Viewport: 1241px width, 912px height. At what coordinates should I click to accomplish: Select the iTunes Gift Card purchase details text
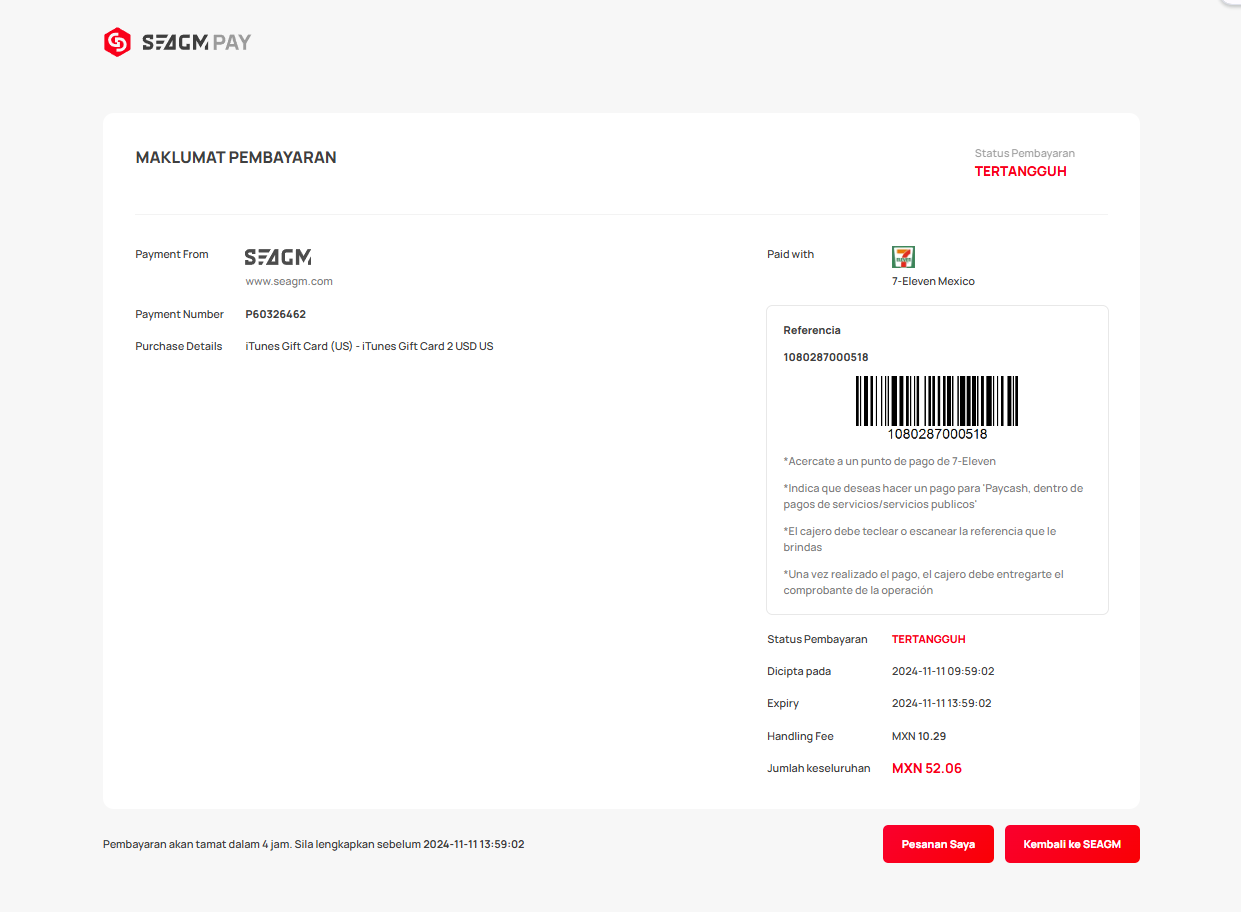[369, 347]
